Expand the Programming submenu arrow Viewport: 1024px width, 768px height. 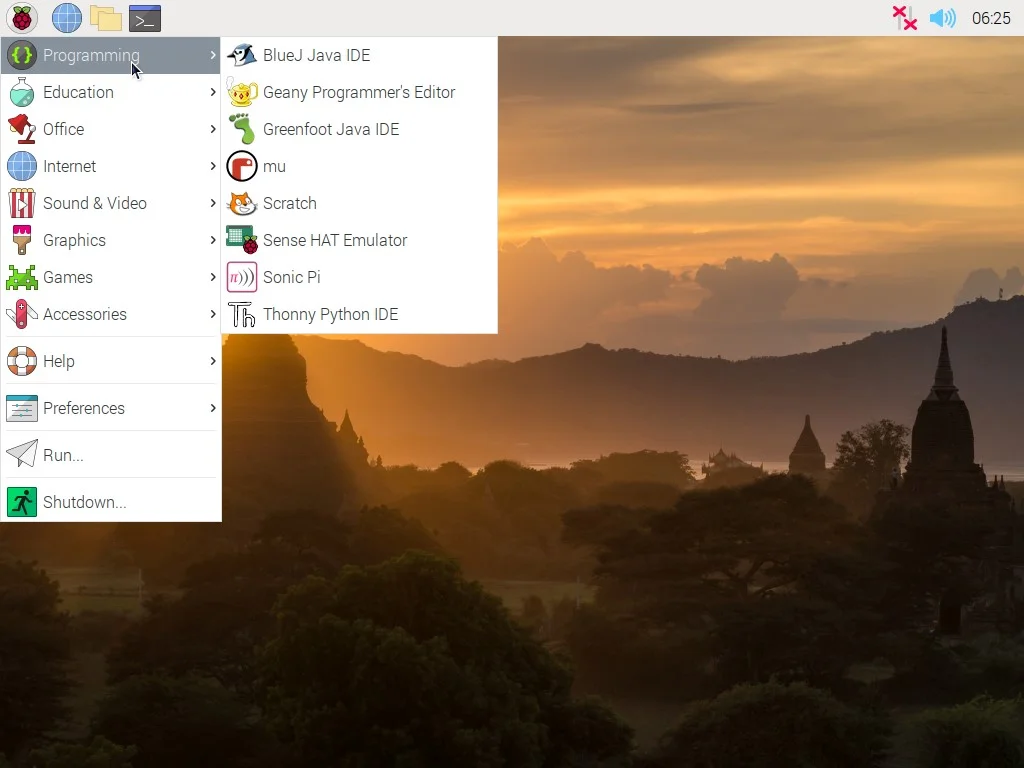[x=213, y=55]
